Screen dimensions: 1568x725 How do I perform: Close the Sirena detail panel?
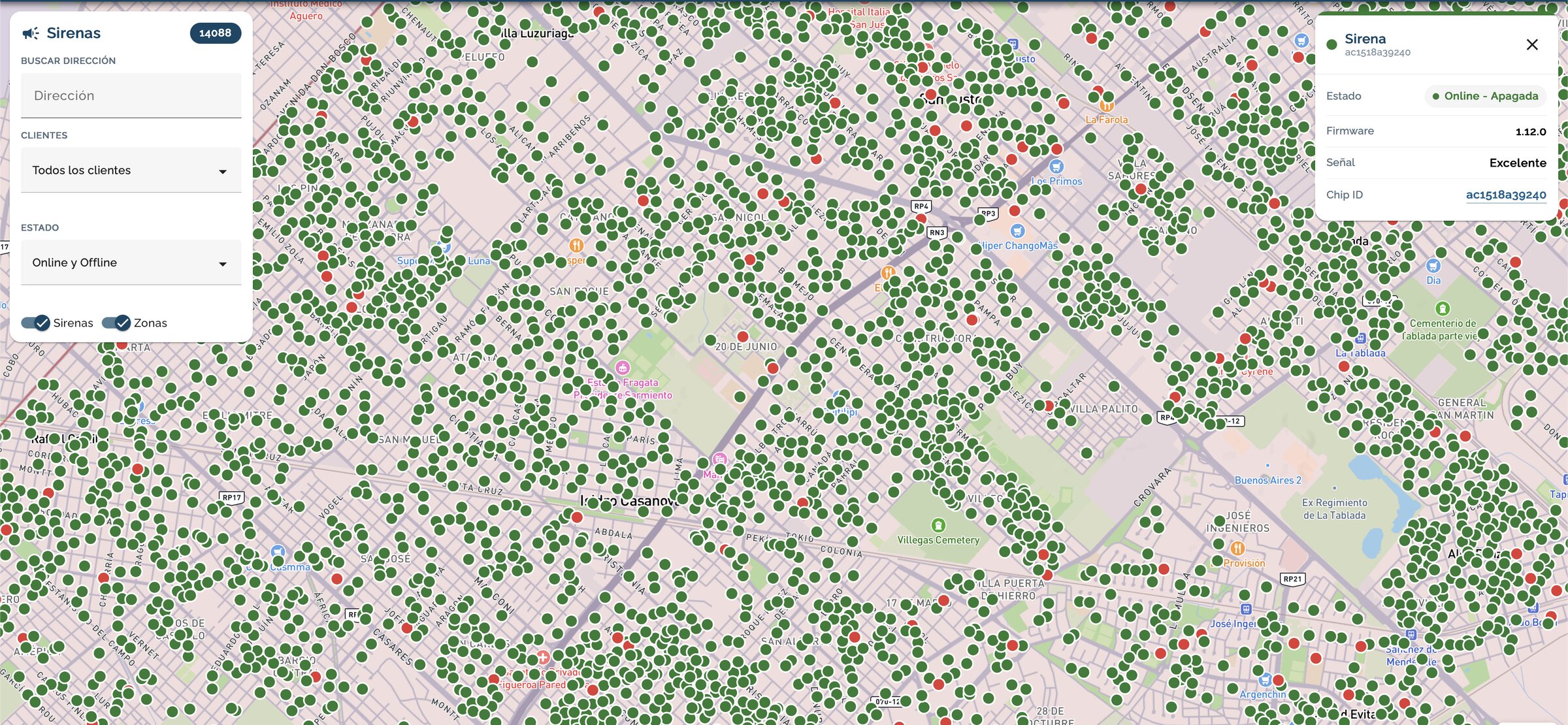(x=1532, y=44)
